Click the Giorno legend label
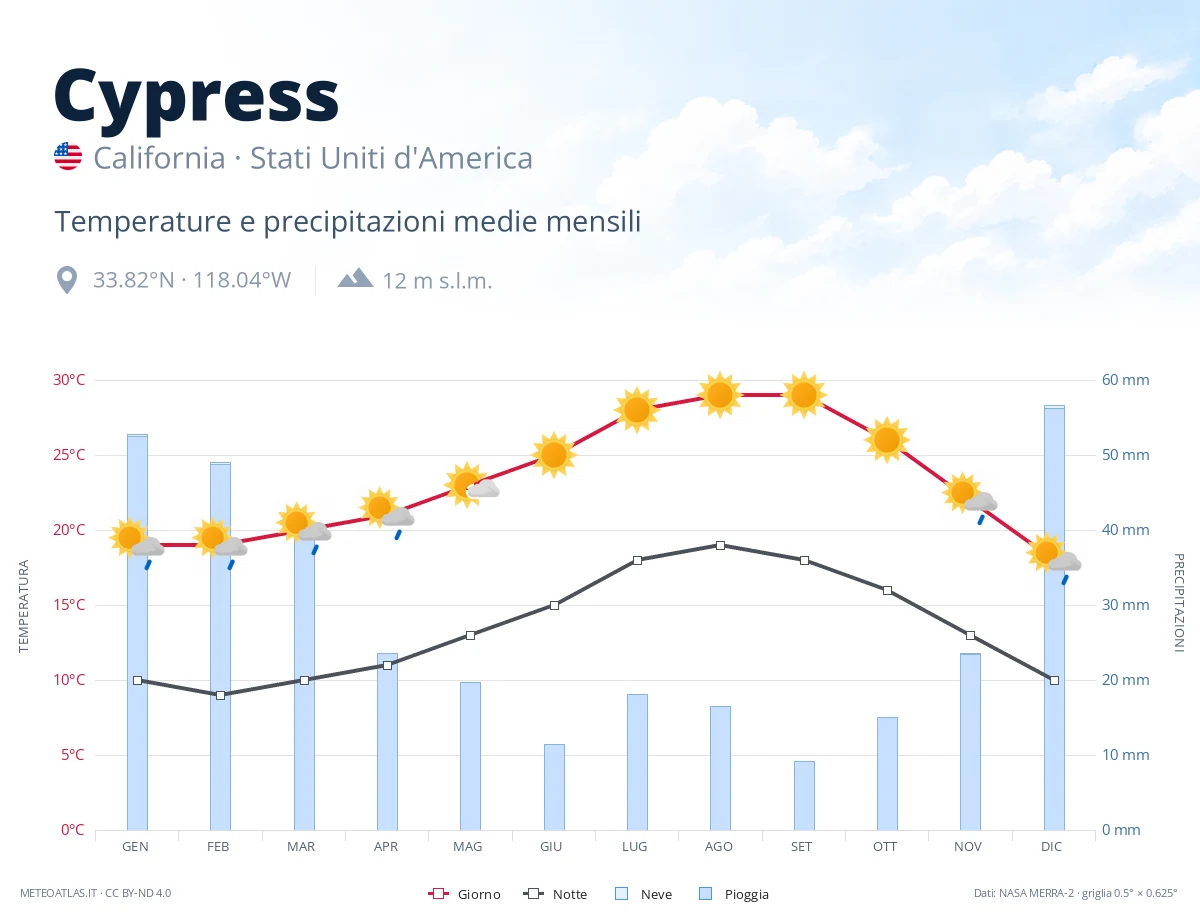This screenshot has width=1200, height=920. 480,894
